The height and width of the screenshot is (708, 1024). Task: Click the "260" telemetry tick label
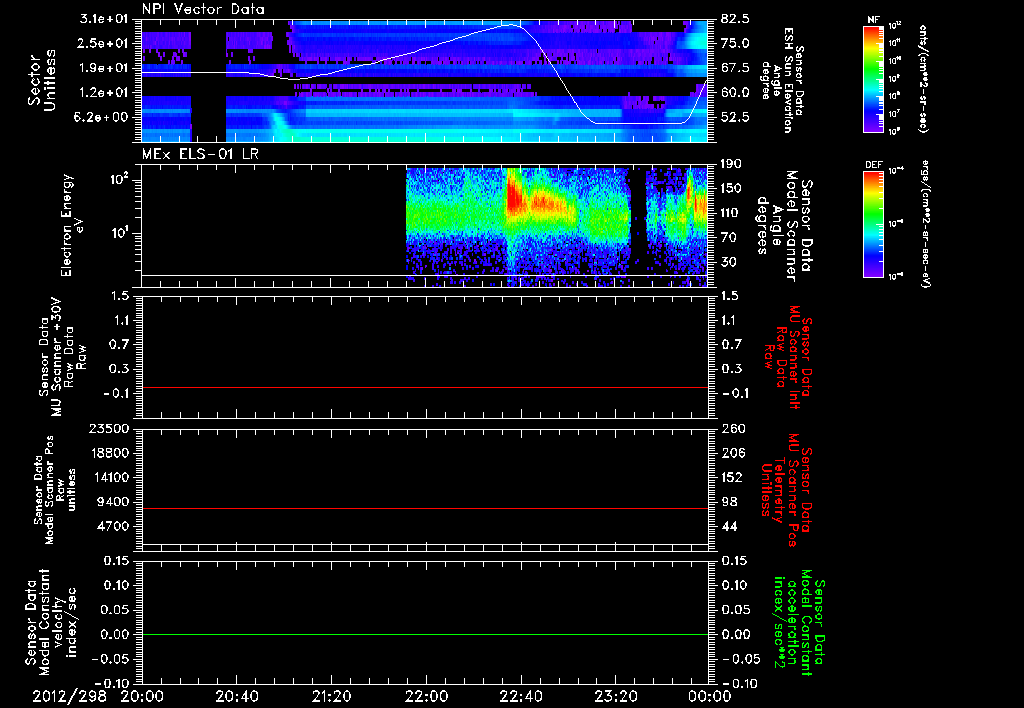pyautogui.click(x=732, y=428)
